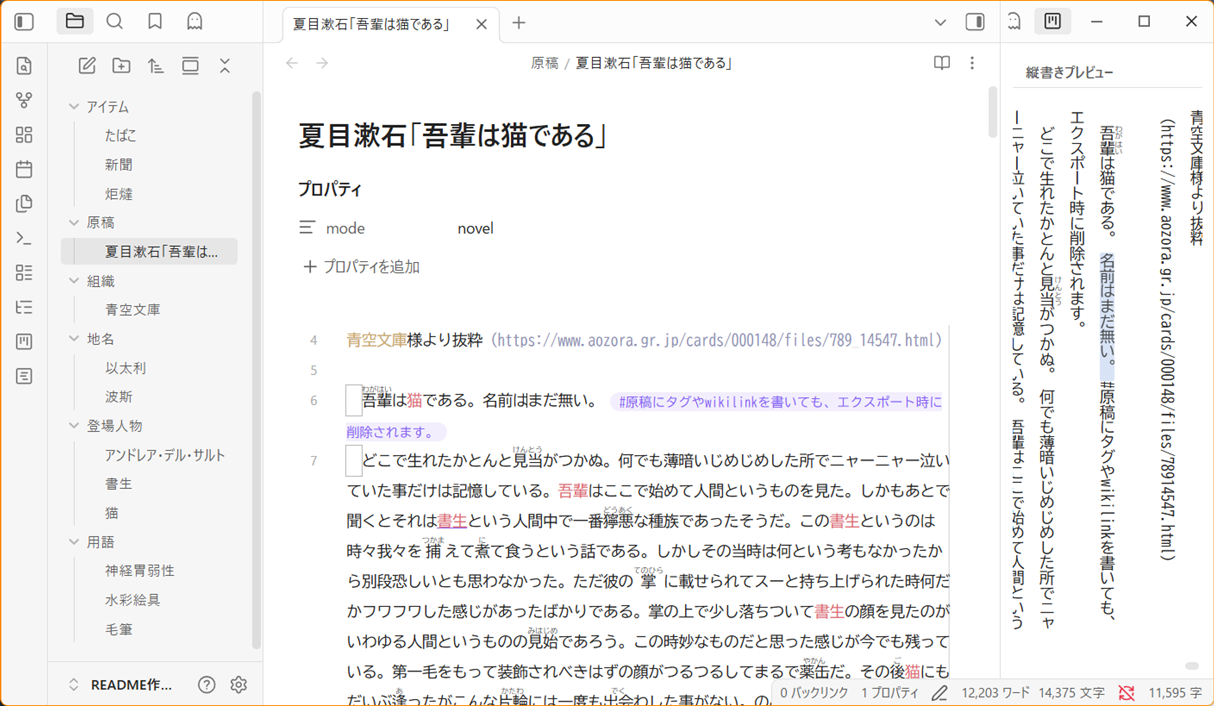Open the file explorer folder tab
The image size is (1214, 706).
(x=75, y=21)
